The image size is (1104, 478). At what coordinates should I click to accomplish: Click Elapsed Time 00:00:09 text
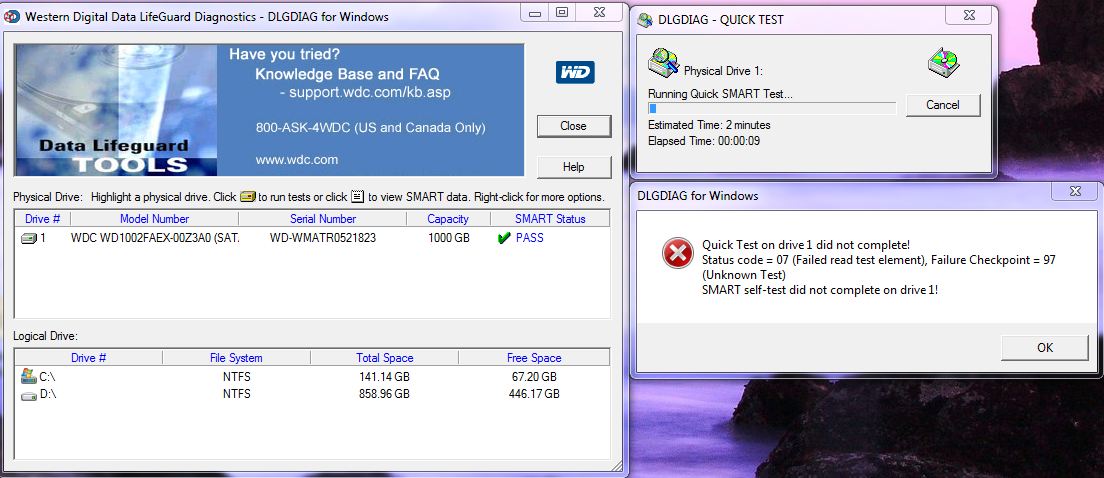pyautogui.click(x=703, y=141)
